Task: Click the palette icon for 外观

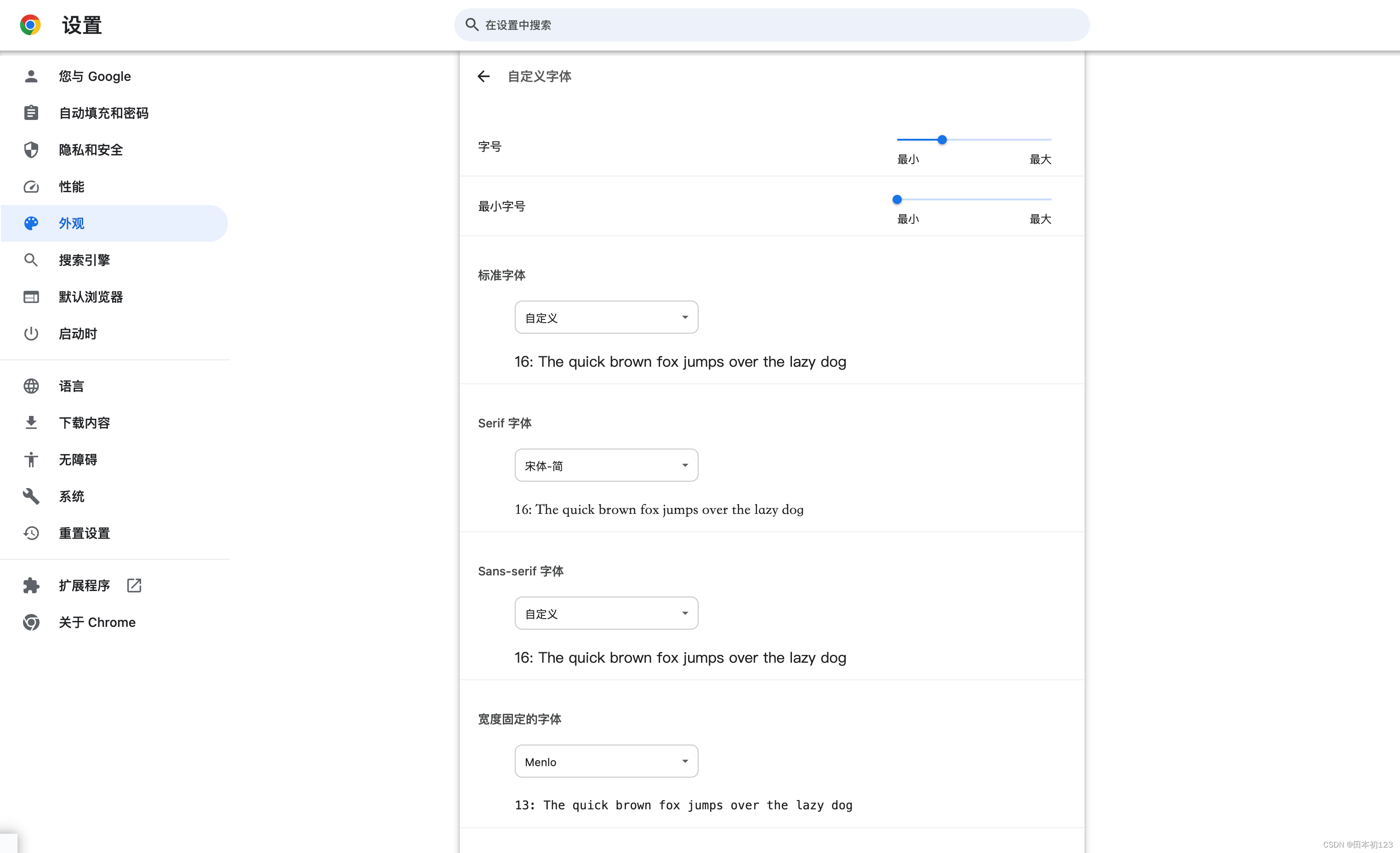Action: click(x=31, y=223)
